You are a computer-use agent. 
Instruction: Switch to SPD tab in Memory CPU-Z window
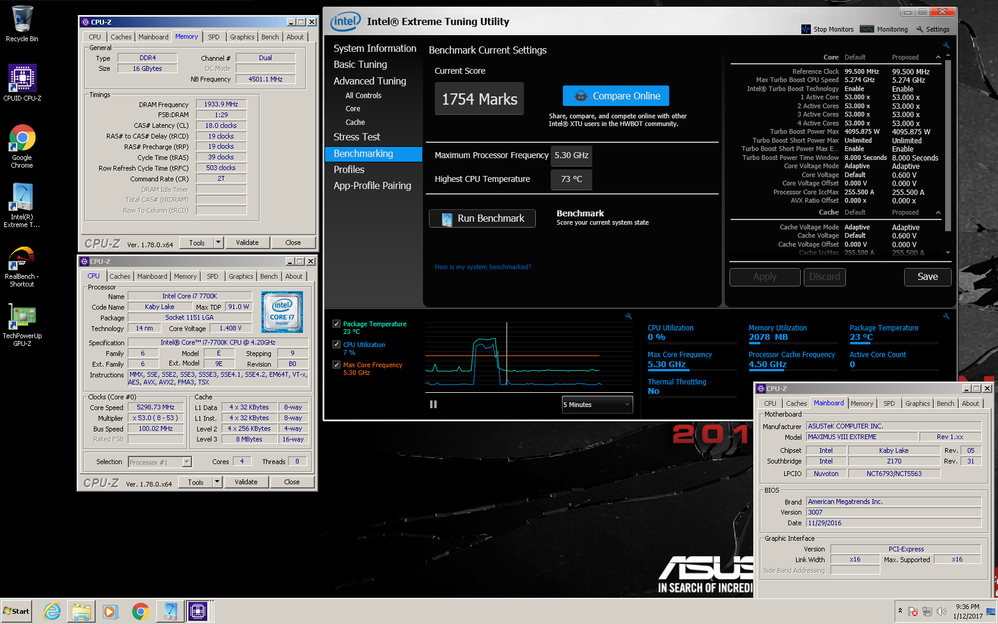[x=214, y=37]
